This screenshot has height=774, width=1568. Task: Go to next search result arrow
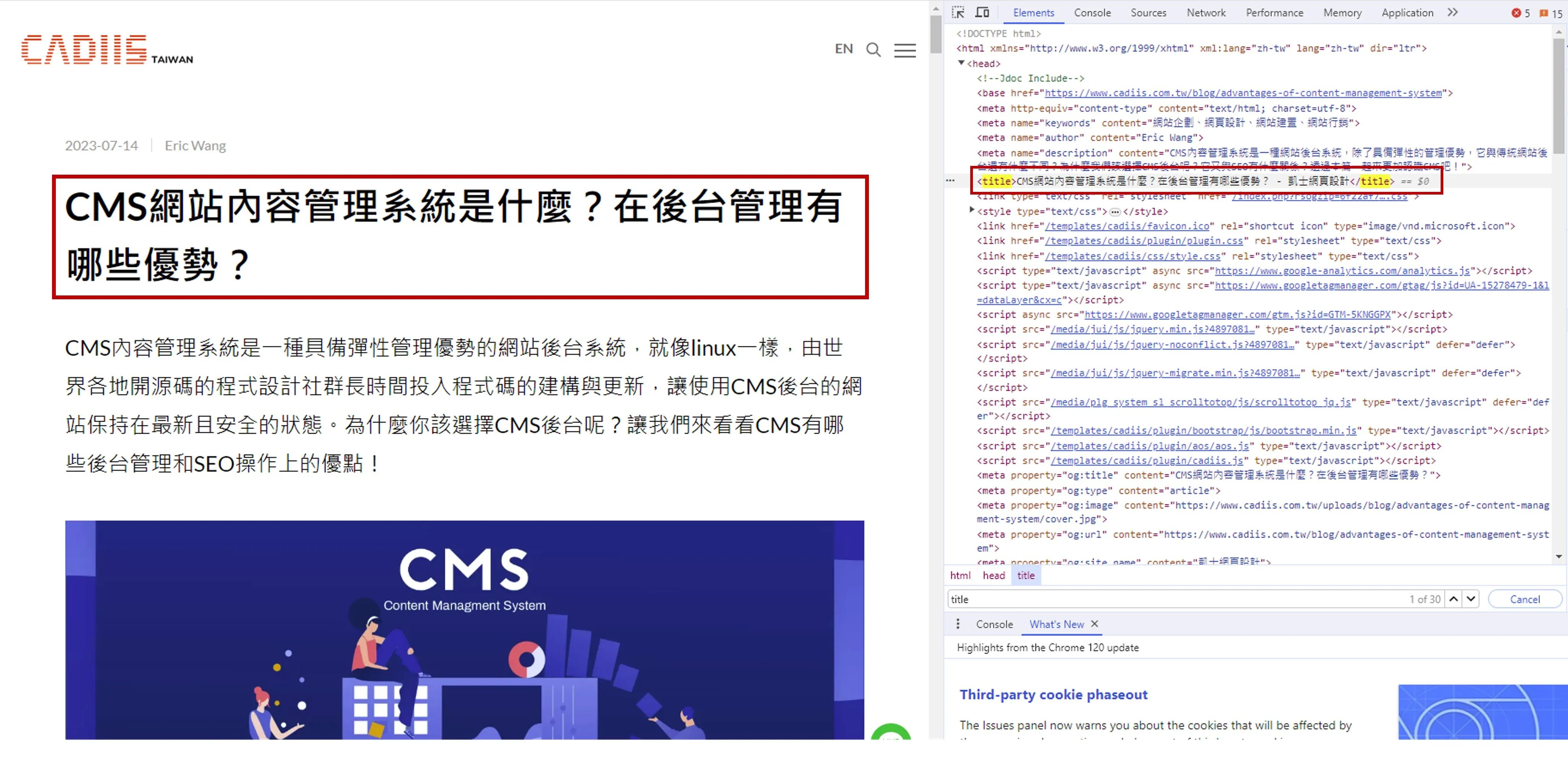[1471, 599]
